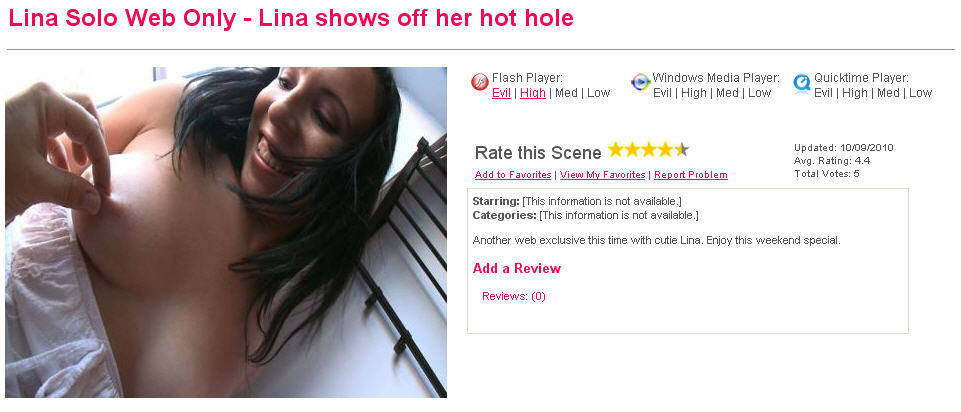
Task: Show the Reviews (0) list
Action: point(514,297)
